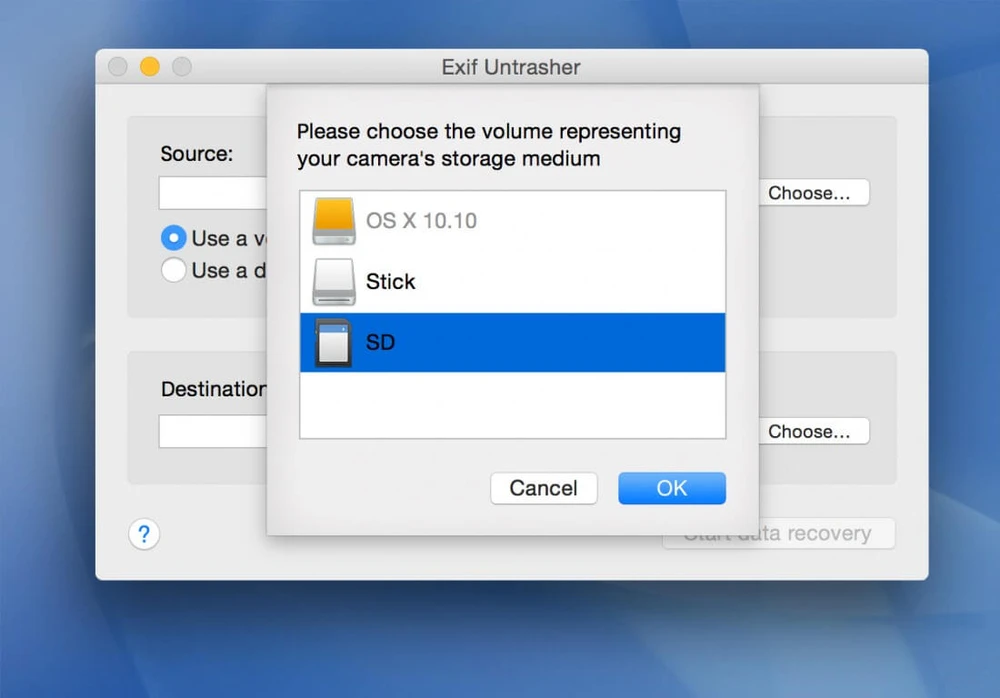Click into the Source path field
This screenshot has height=698, width=1000.
212,193
